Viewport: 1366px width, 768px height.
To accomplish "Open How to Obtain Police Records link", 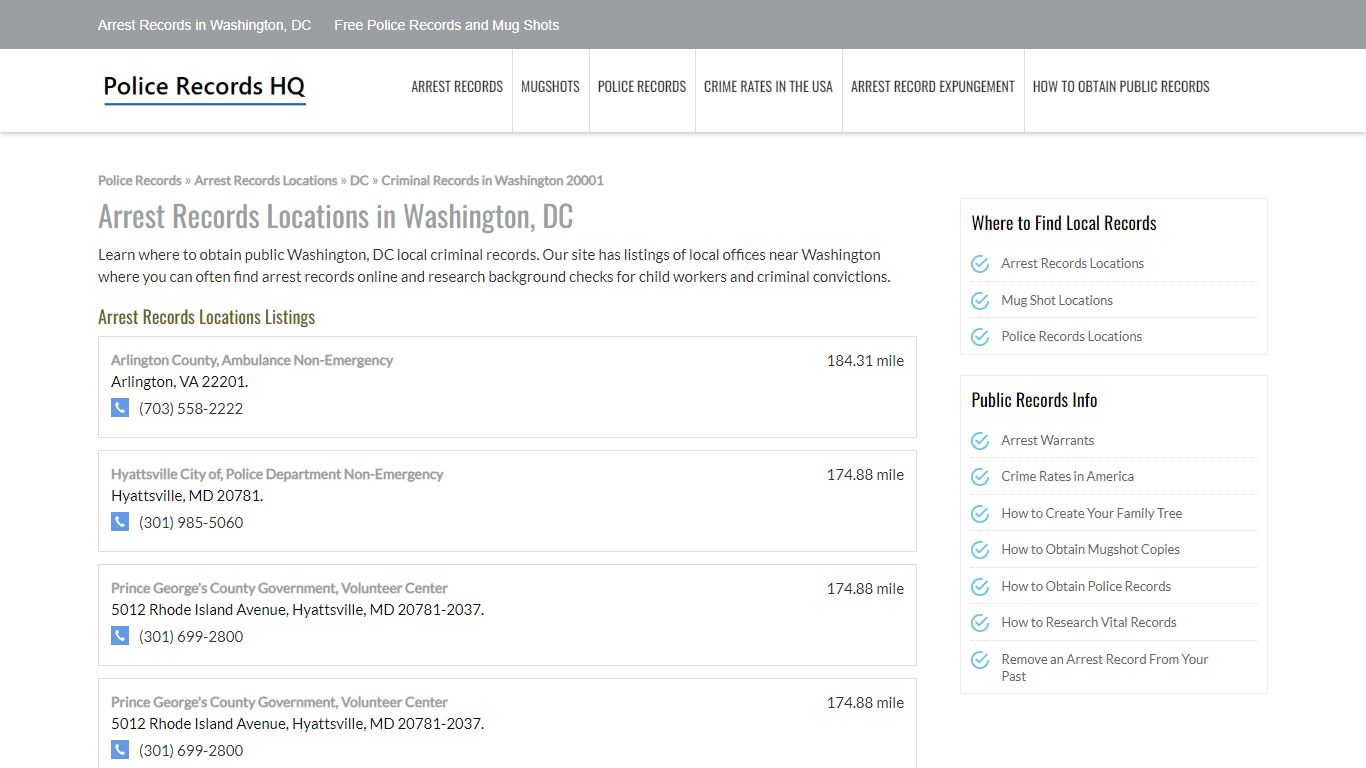I will tap(1086, 587).
